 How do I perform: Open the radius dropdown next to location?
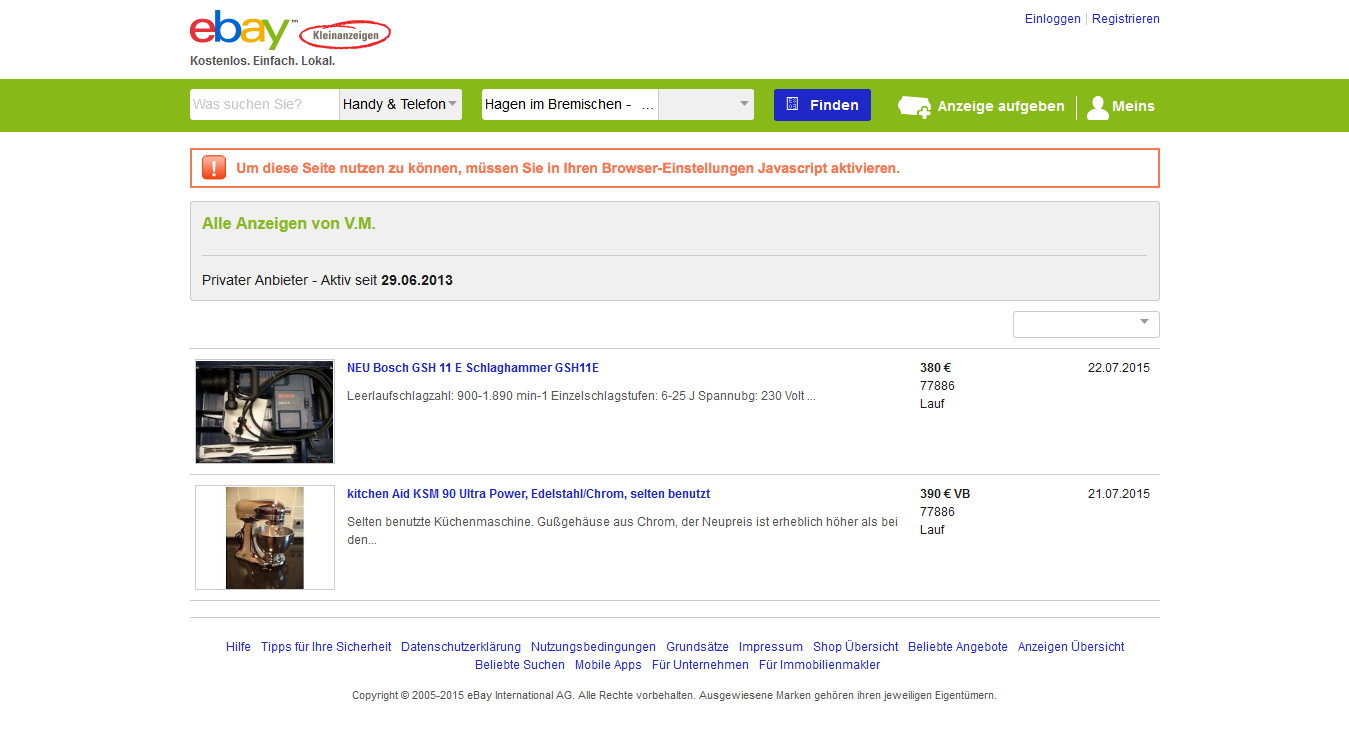[706, 104]
